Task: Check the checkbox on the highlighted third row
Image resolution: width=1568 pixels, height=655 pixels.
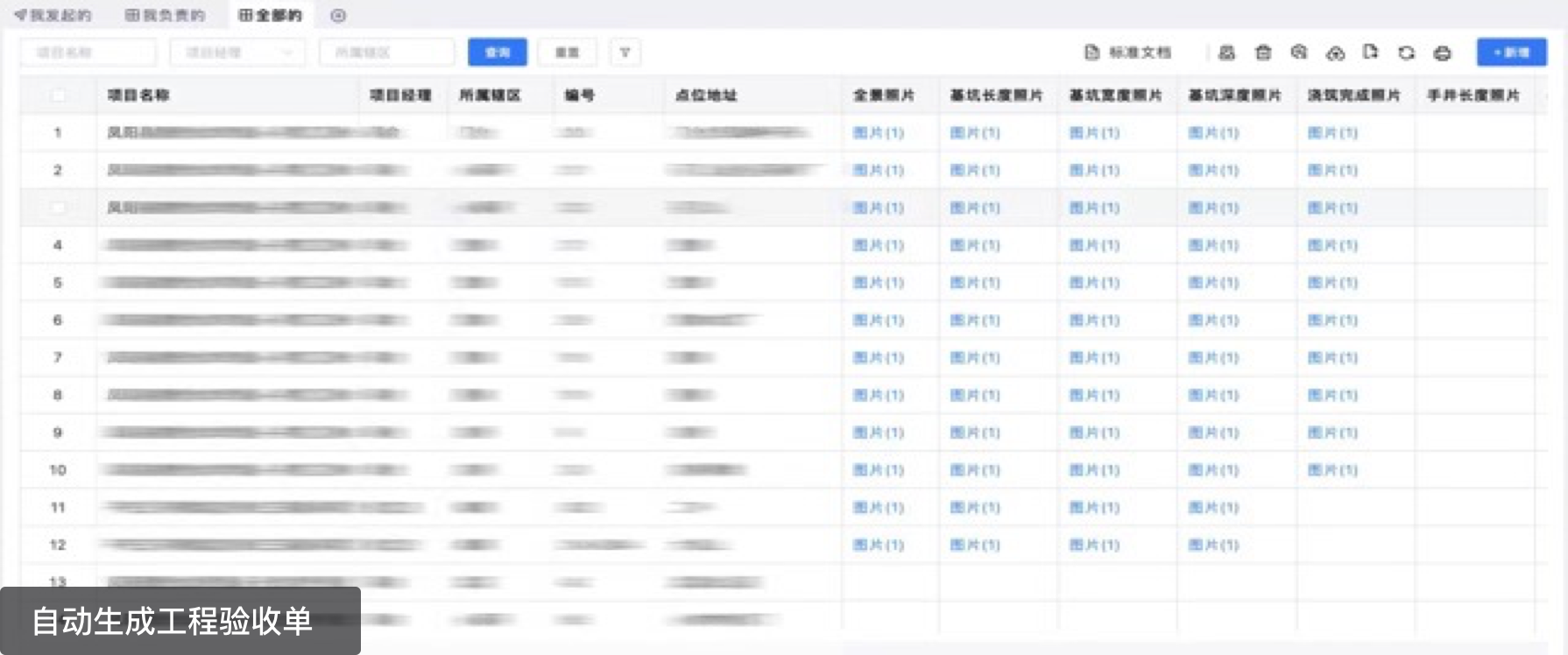Action: [x=58, y=208]
